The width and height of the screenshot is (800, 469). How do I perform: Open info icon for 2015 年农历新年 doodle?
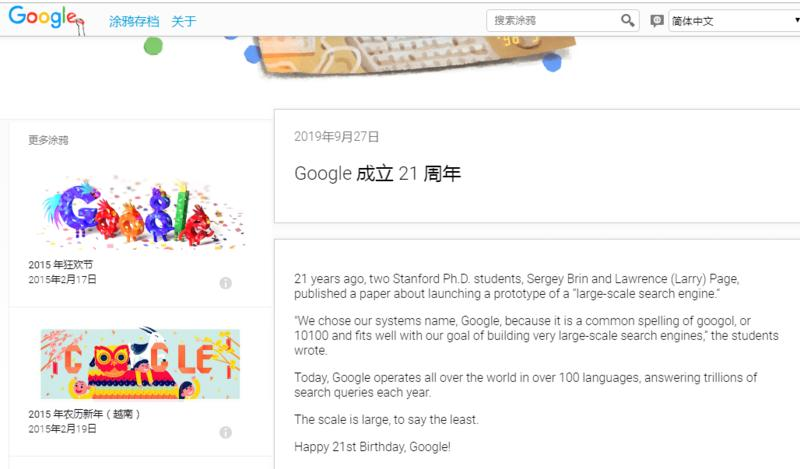coord(226,432)
